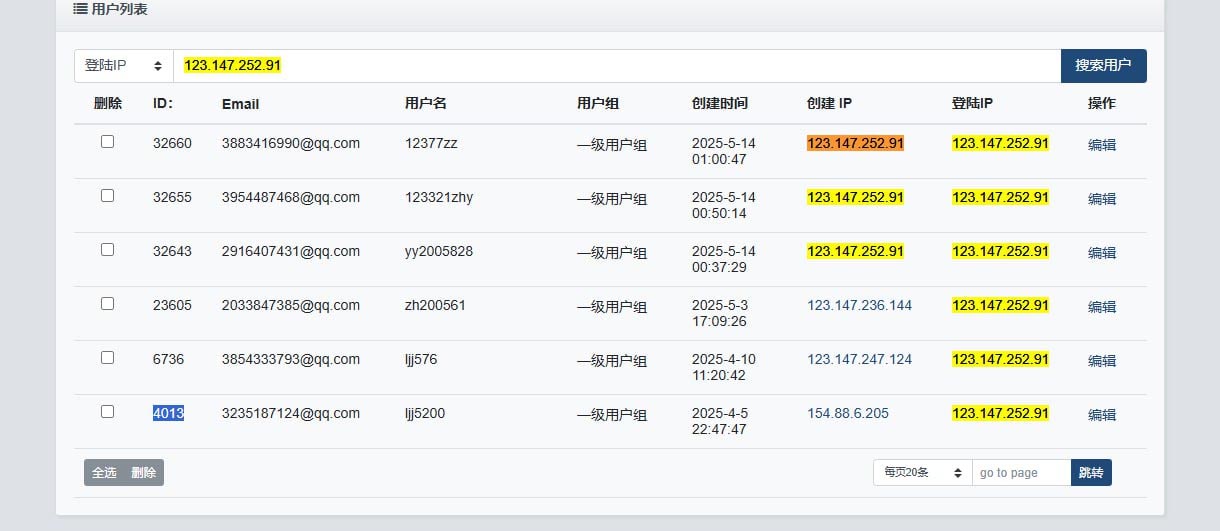Click creation IP 154.88.6.205 link
Screen dimensions: 1220x531
847,413
